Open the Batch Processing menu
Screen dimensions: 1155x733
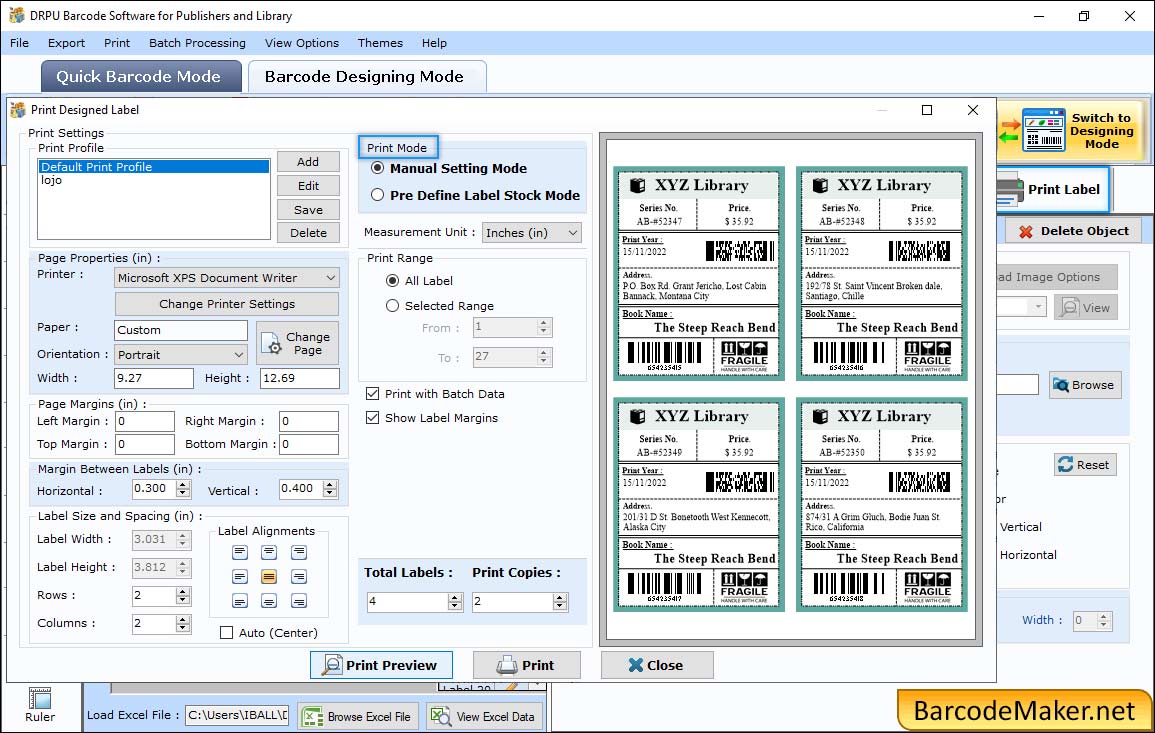[197, 43]
